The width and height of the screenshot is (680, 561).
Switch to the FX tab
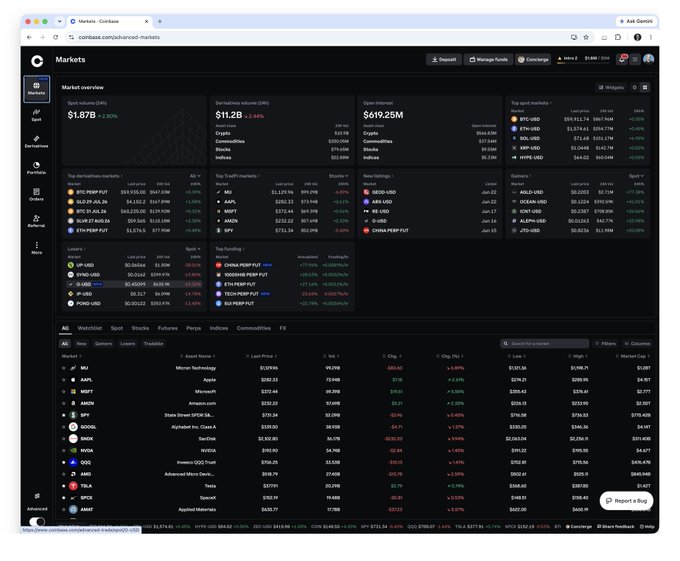point(283,328)
